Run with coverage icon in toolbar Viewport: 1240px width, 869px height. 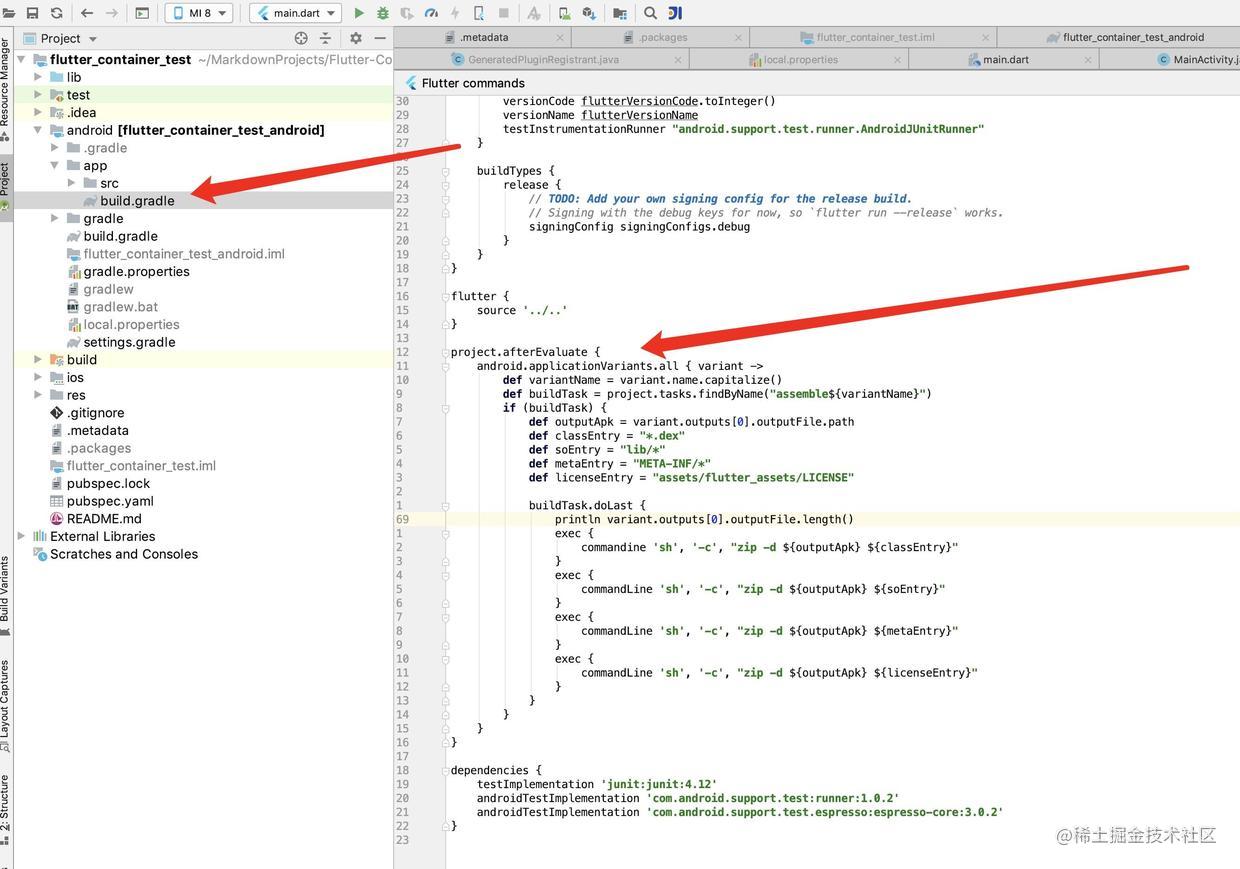coord(407,13)
